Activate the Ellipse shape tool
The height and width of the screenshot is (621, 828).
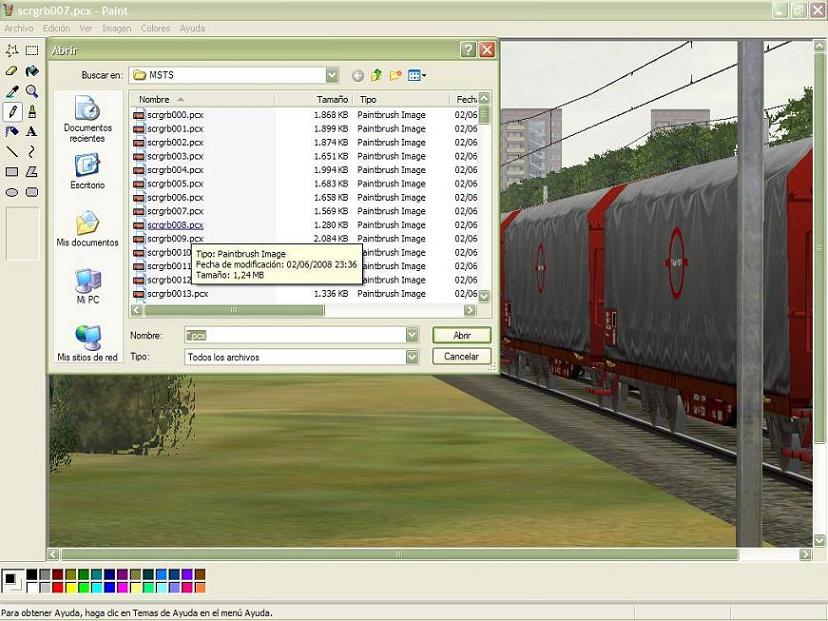coord(12,192)
